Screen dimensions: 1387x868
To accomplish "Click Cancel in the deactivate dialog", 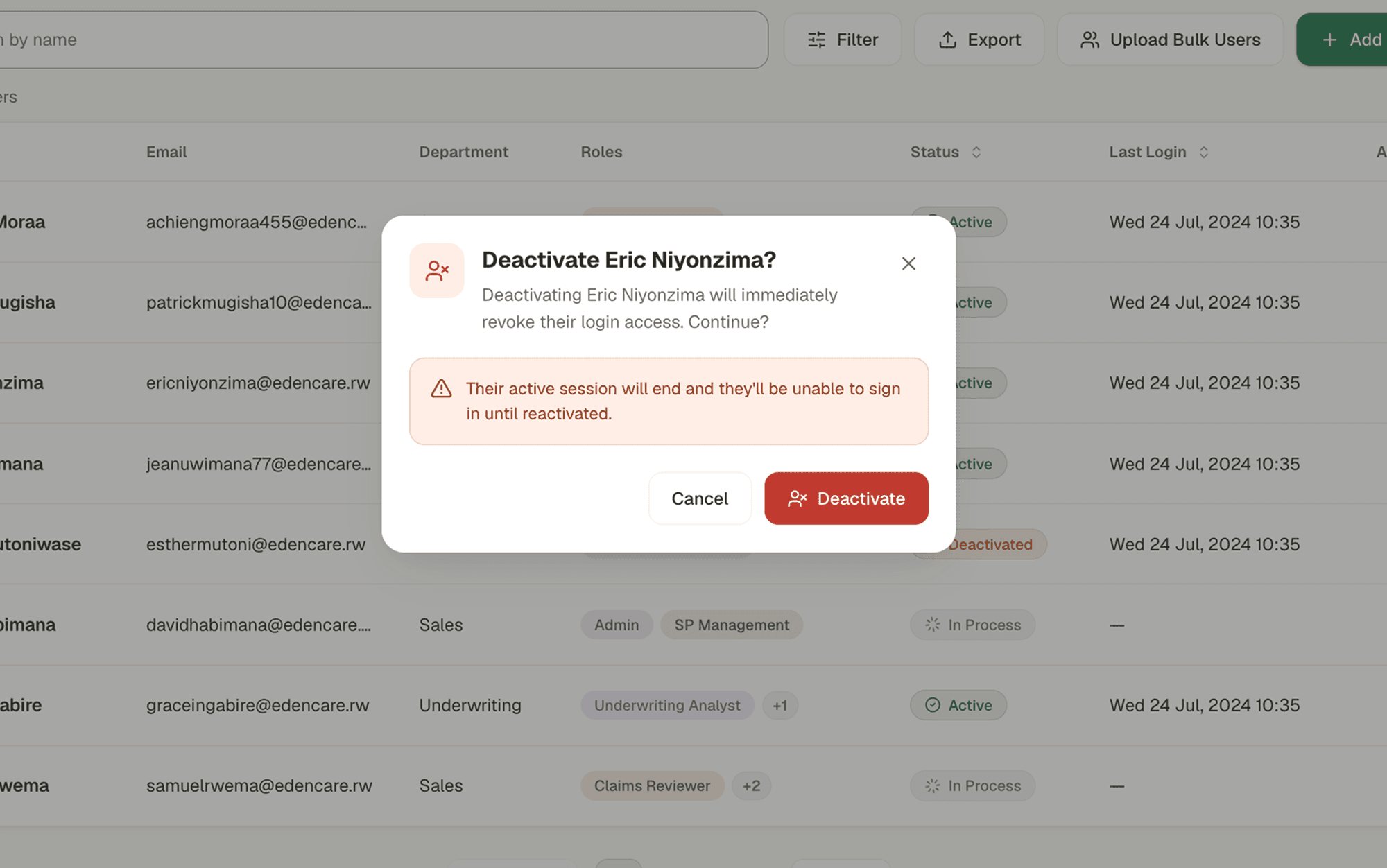I will [700, 498].
